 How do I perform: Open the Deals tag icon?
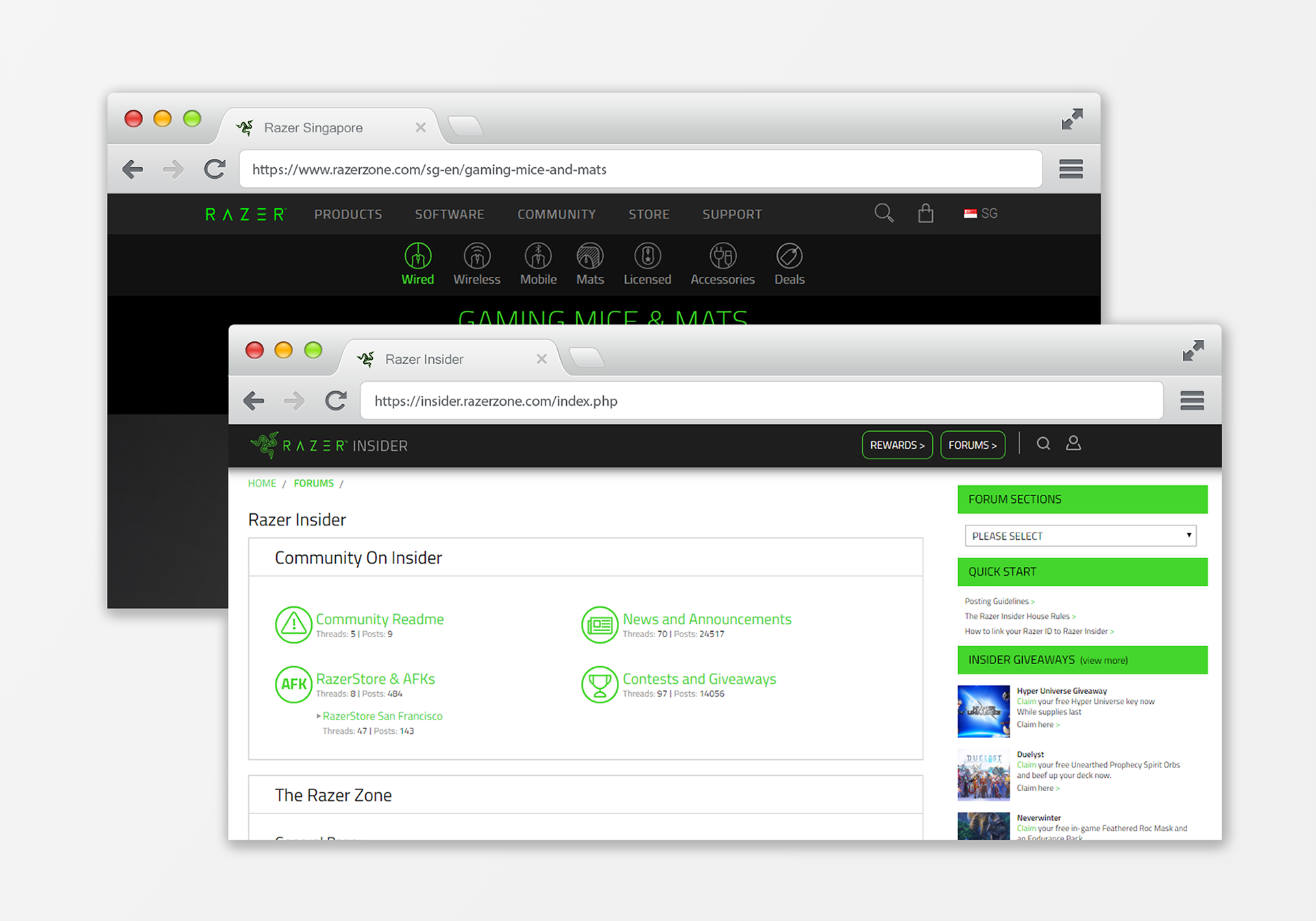click(789, 256)
